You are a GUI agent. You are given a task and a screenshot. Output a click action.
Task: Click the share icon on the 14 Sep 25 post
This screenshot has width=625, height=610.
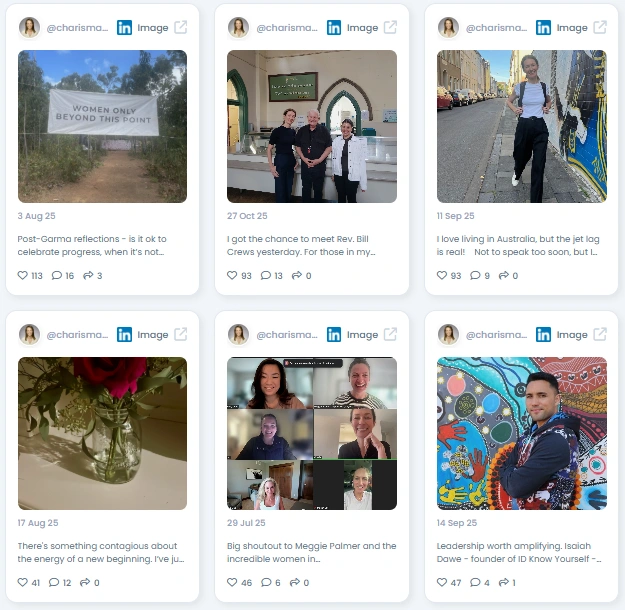point(504,582)
